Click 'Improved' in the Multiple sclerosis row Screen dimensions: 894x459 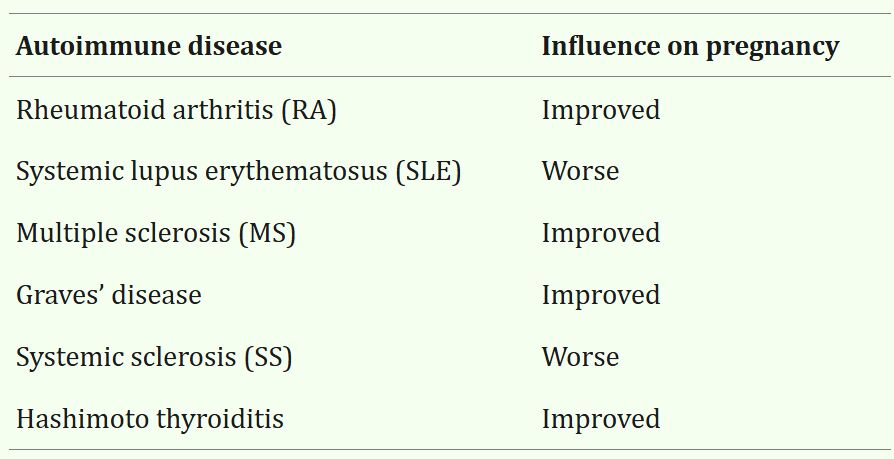[x=600, y=233]
